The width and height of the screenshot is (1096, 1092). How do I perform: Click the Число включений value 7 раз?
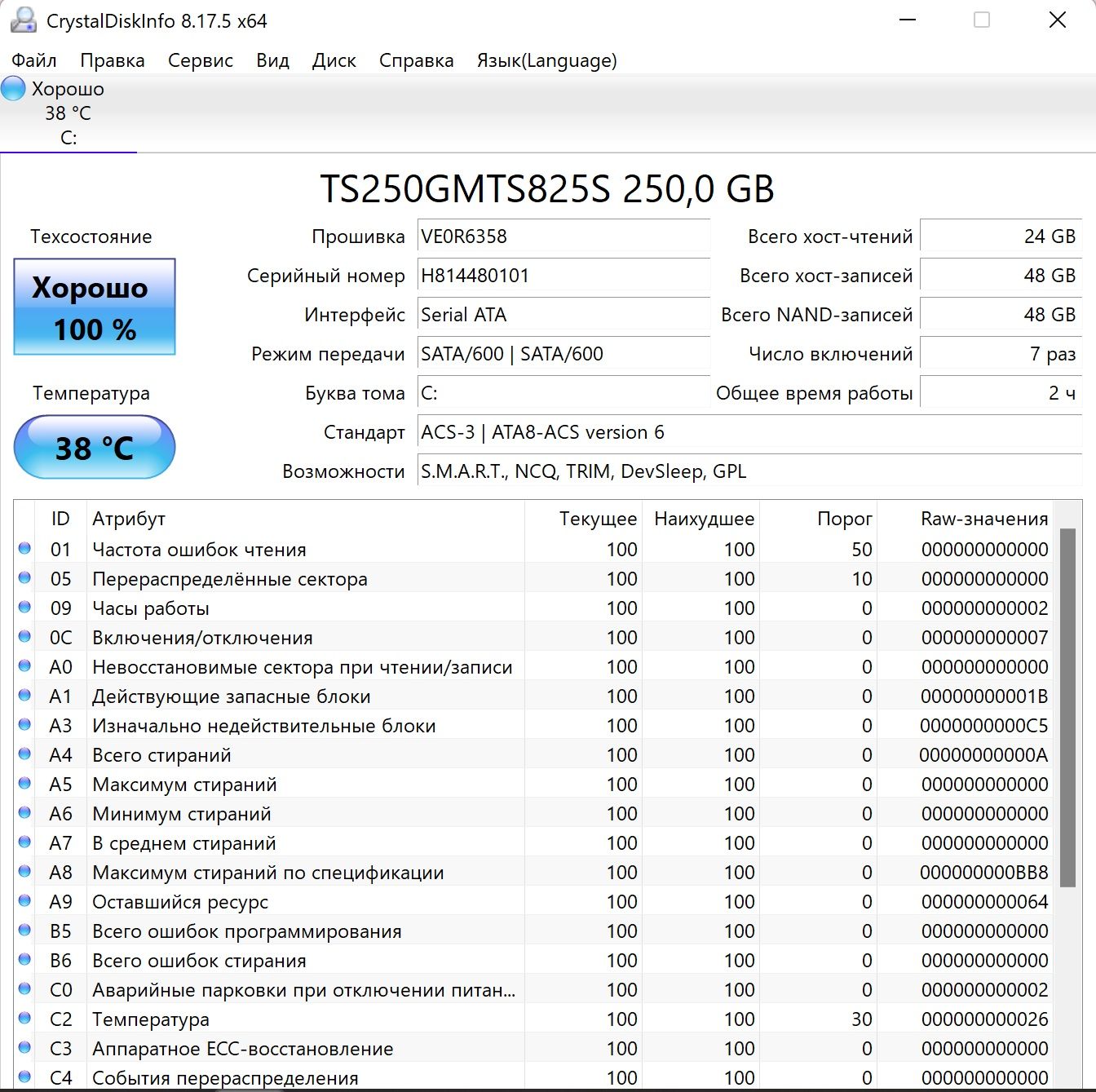(1001, 354)
